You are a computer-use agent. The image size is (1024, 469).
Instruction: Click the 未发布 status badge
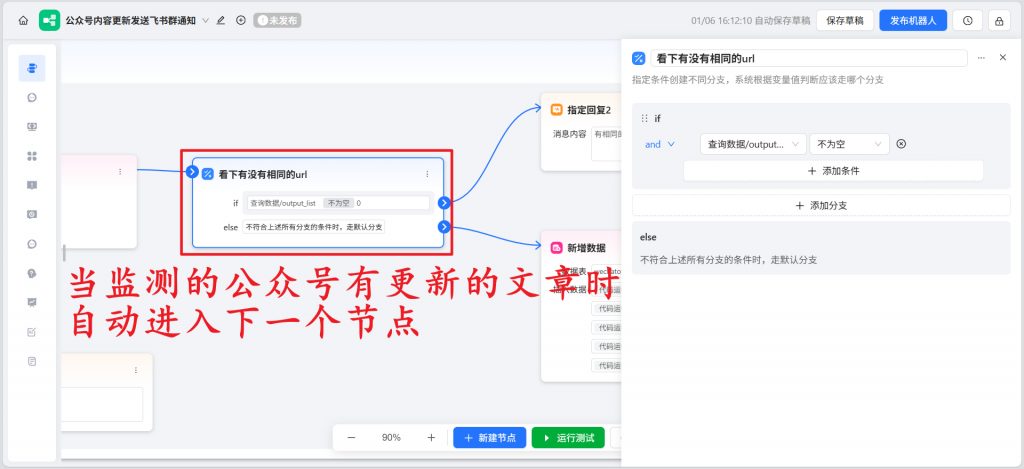(278, 20)
